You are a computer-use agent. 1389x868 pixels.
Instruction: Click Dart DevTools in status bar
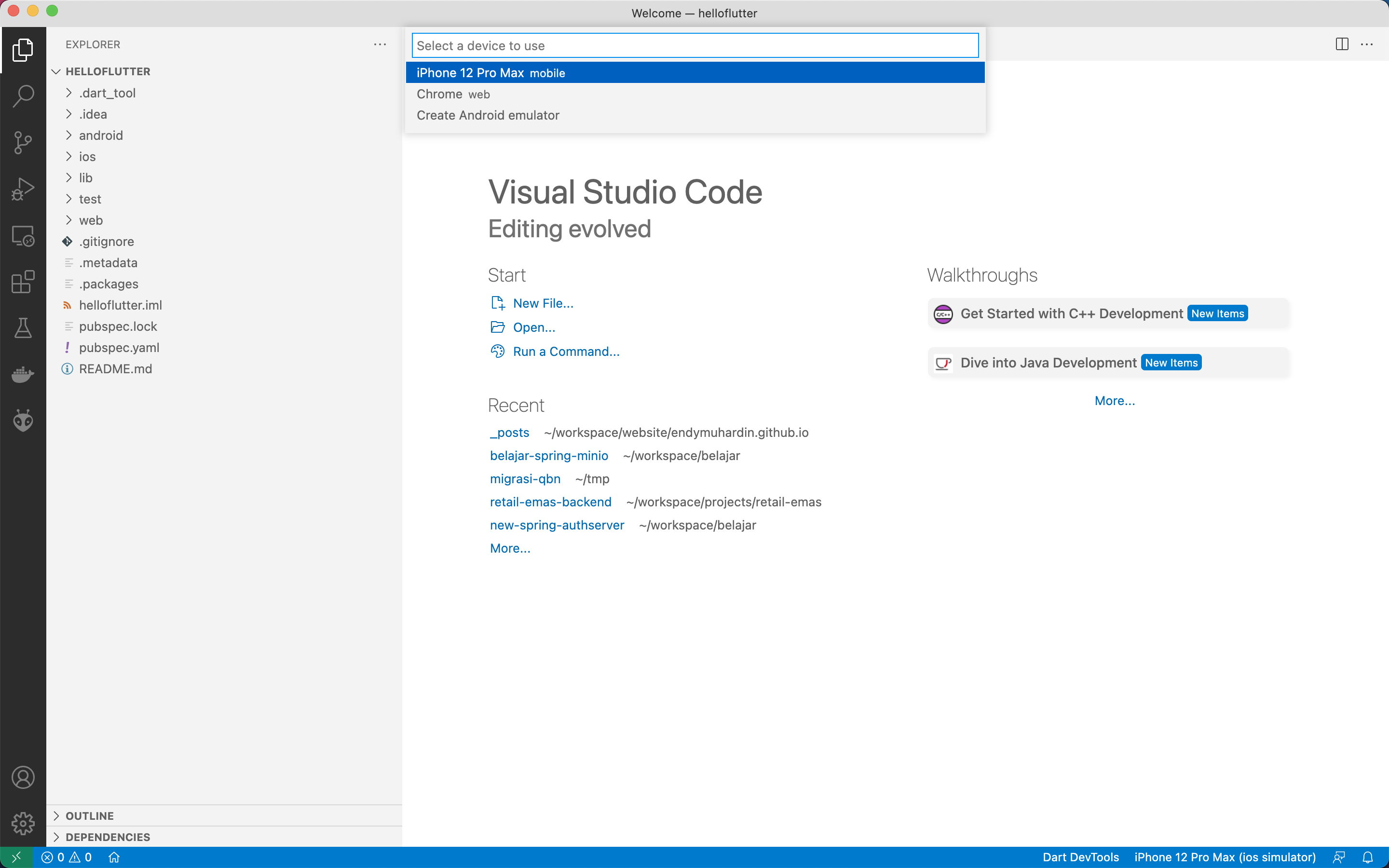[1081, 857]
